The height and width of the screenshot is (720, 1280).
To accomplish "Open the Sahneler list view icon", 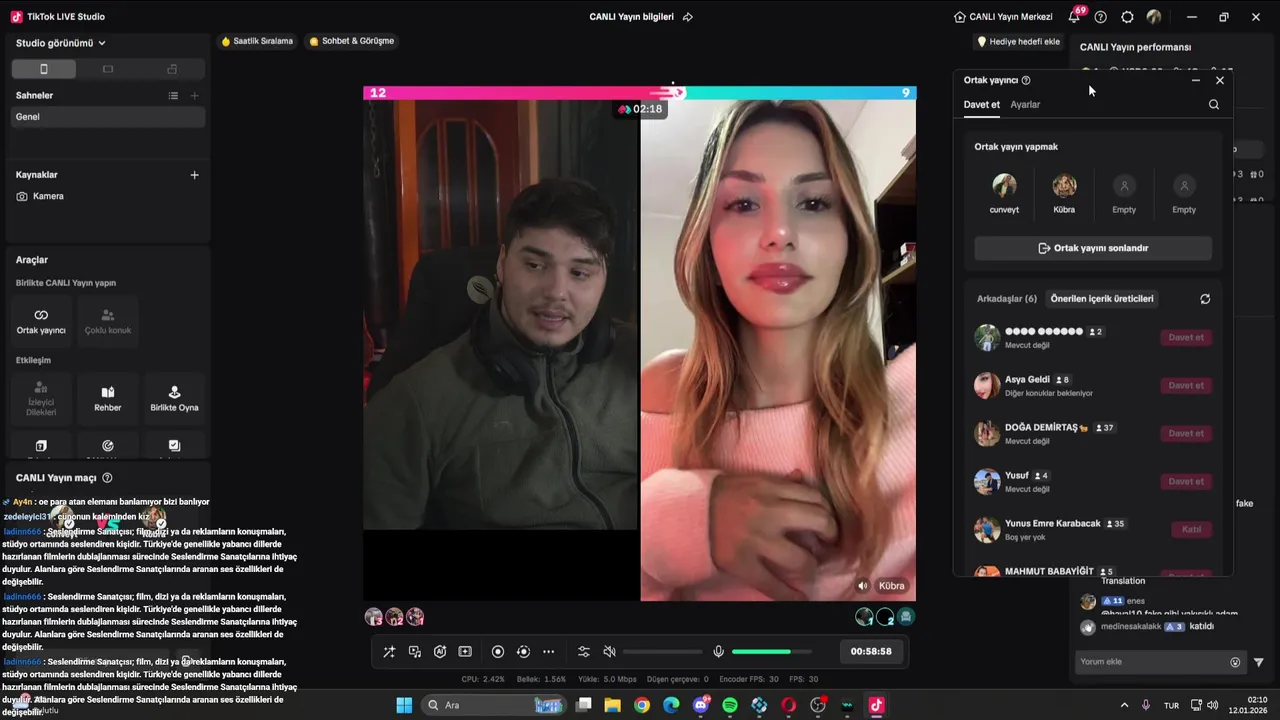I will pos(173,96).
